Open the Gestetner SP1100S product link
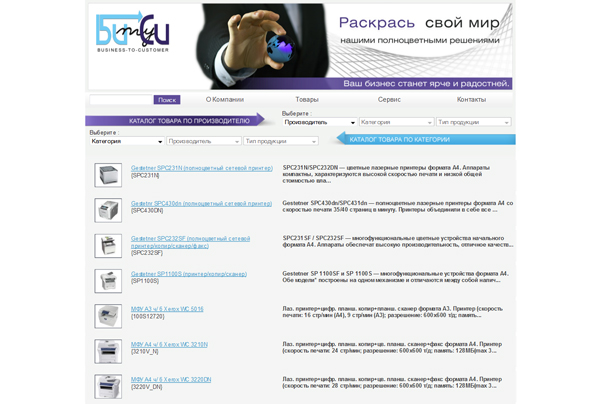 pyautogui.click(x=189, y=274)
